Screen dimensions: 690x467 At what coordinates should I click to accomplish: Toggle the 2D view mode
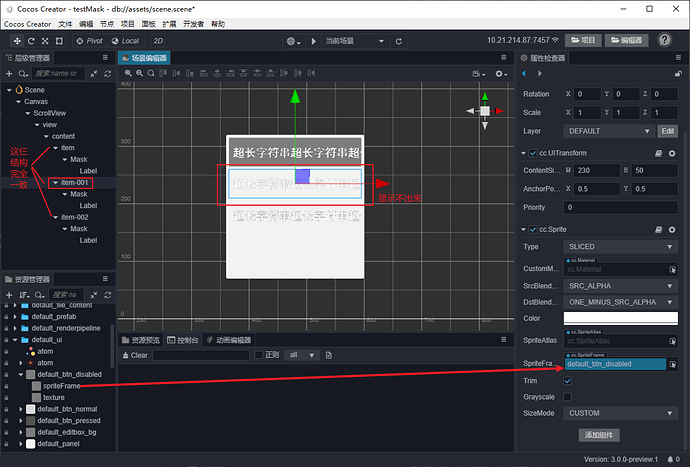point(158,41)
